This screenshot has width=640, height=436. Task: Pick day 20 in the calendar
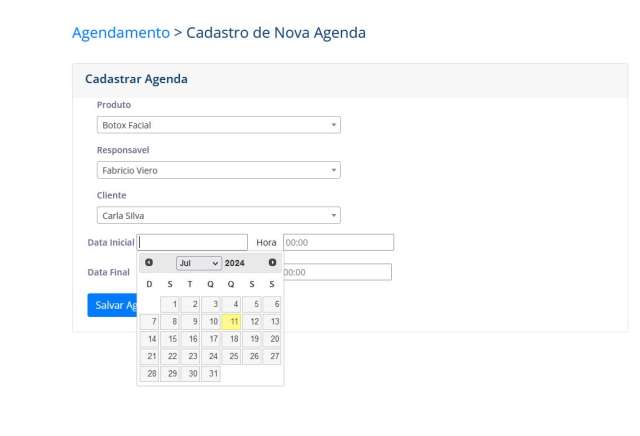tap(272, 339)
